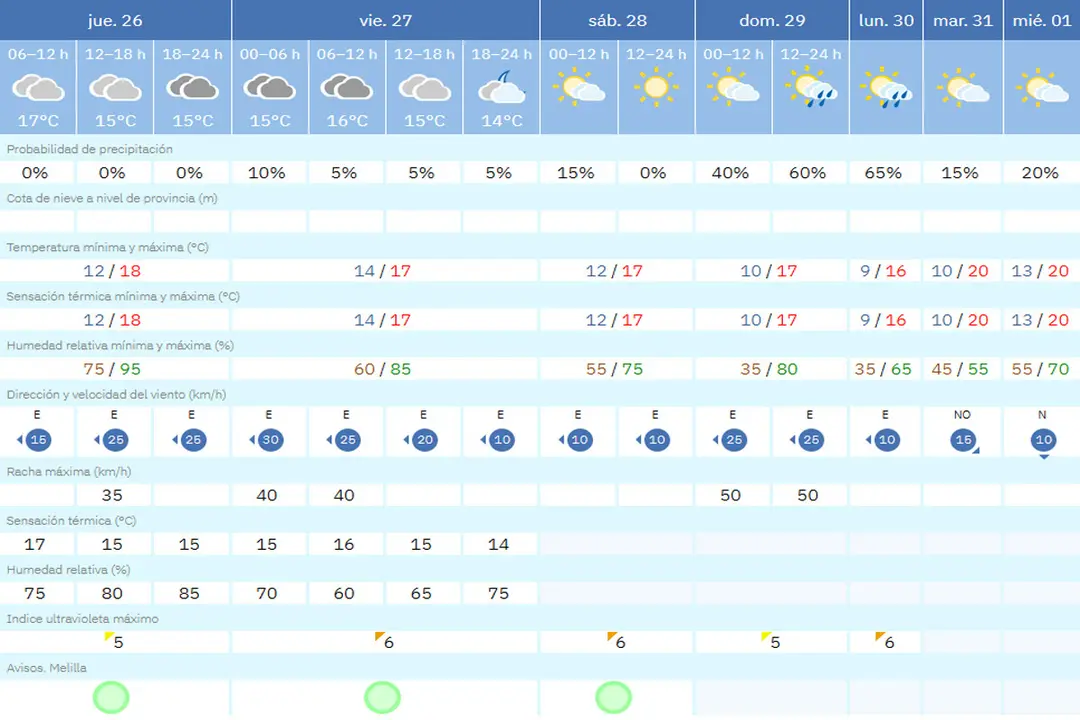
Task: Click the cloudy icon for vie. 27 12–18 h
Action: coord(424,88)
